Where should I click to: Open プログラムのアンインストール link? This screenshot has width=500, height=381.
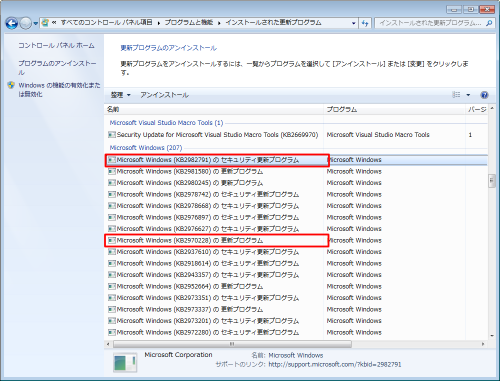[x=57, y=68]
